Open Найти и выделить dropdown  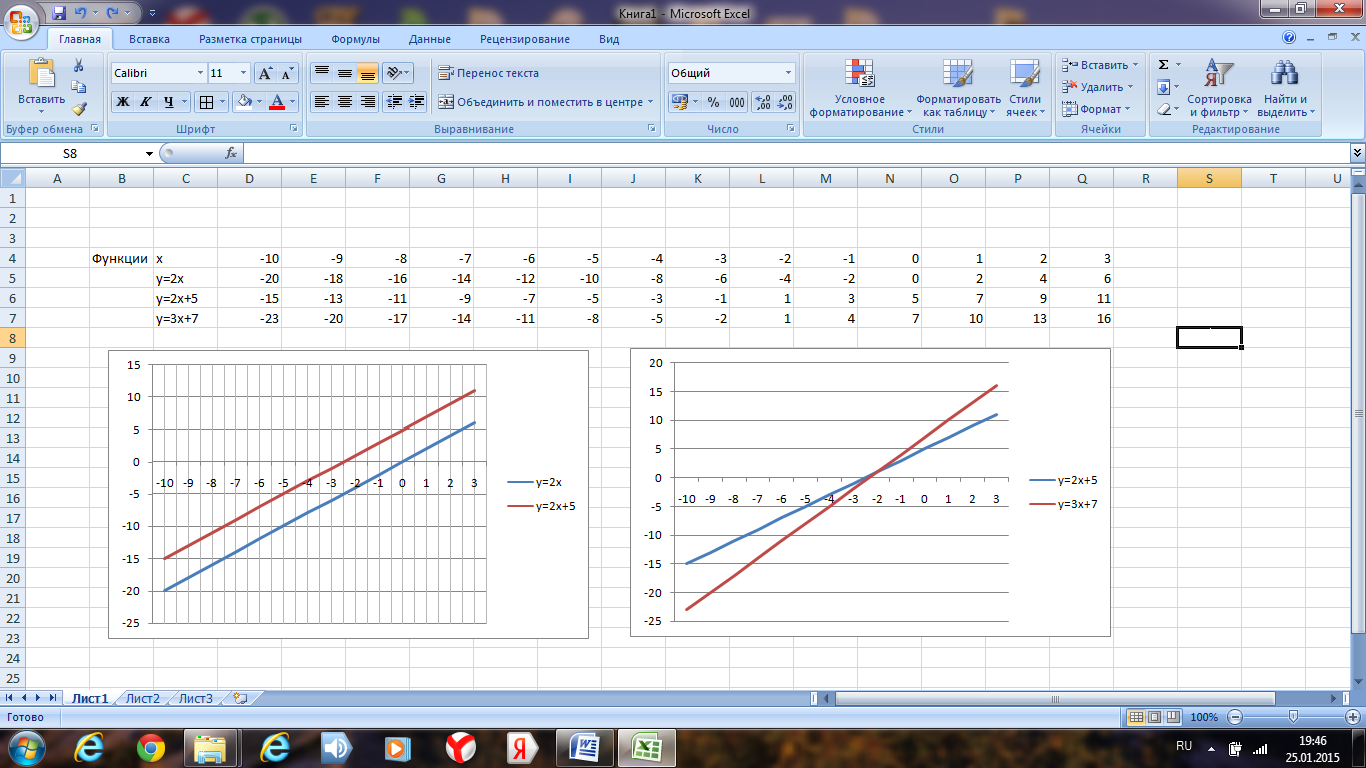click(1286, 88)
